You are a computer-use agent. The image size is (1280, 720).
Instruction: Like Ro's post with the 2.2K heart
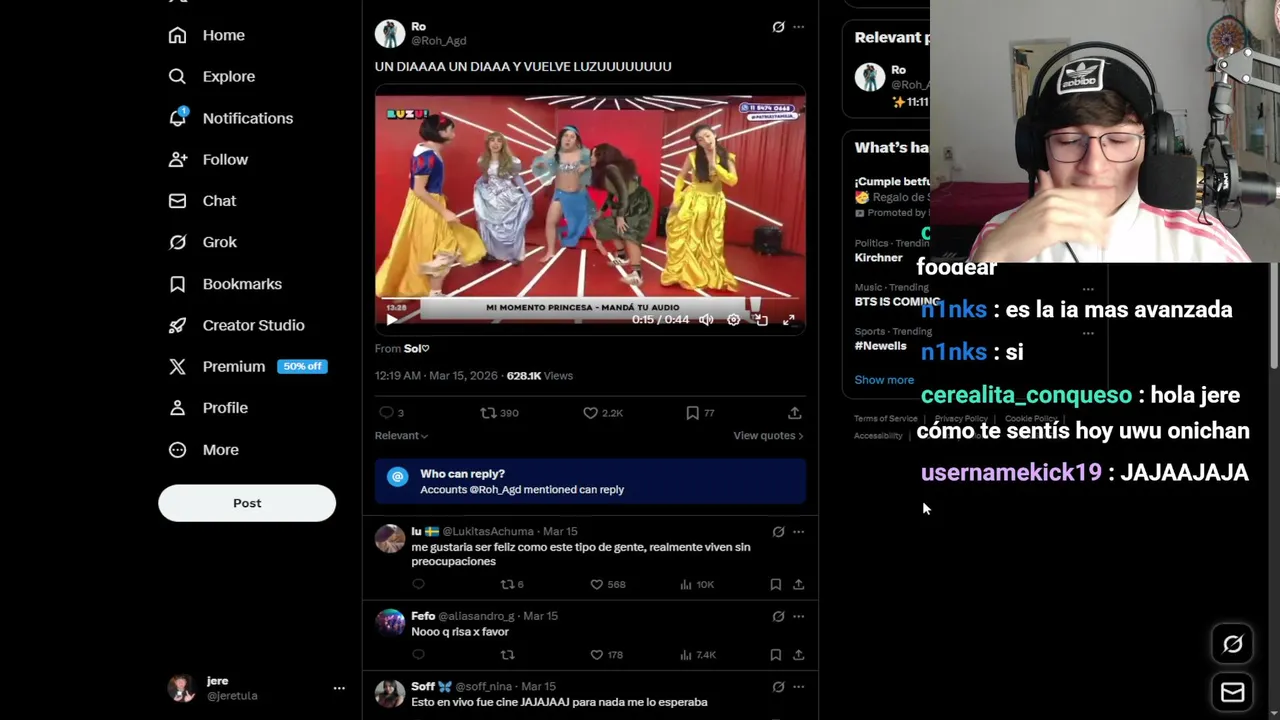[590, 413]
